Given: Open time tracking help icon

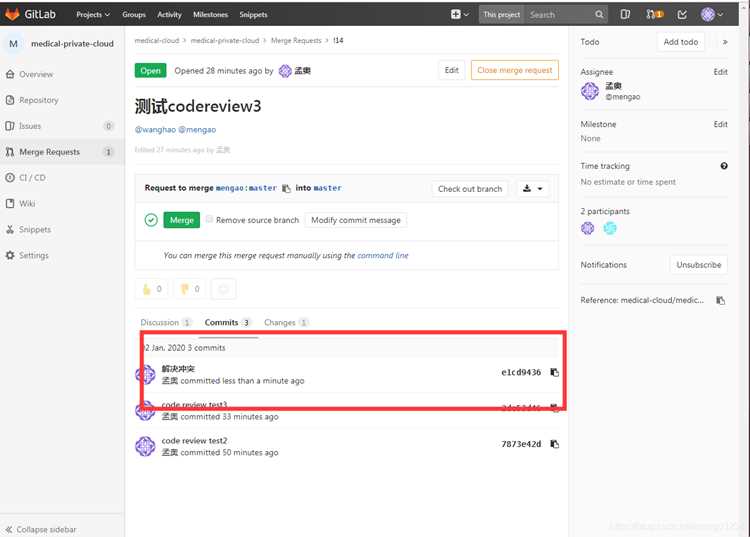Looking at the screenshot, I should pos(724,166).
